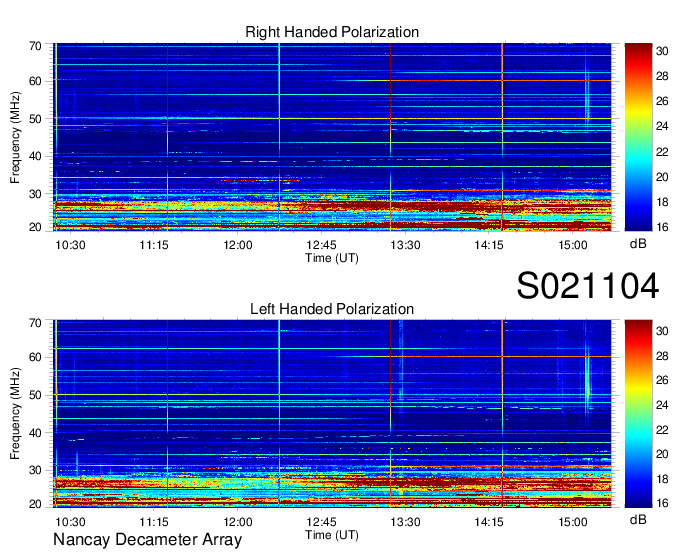Click the 11:15 time tick of top plot

(x=154, y=245)
